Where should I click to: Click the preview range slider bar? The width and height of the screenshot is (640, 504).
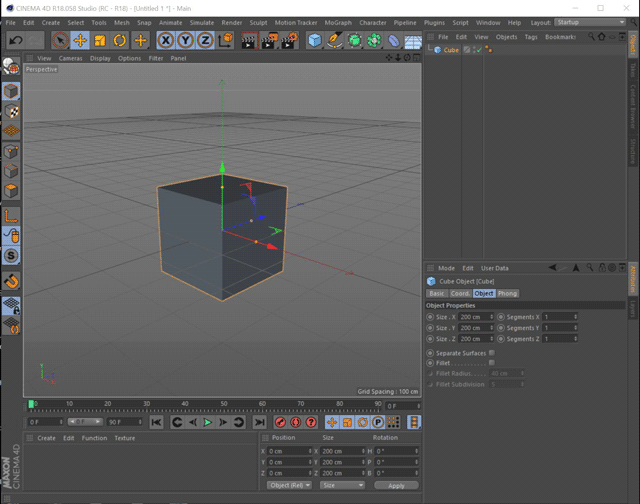[84, 422]
